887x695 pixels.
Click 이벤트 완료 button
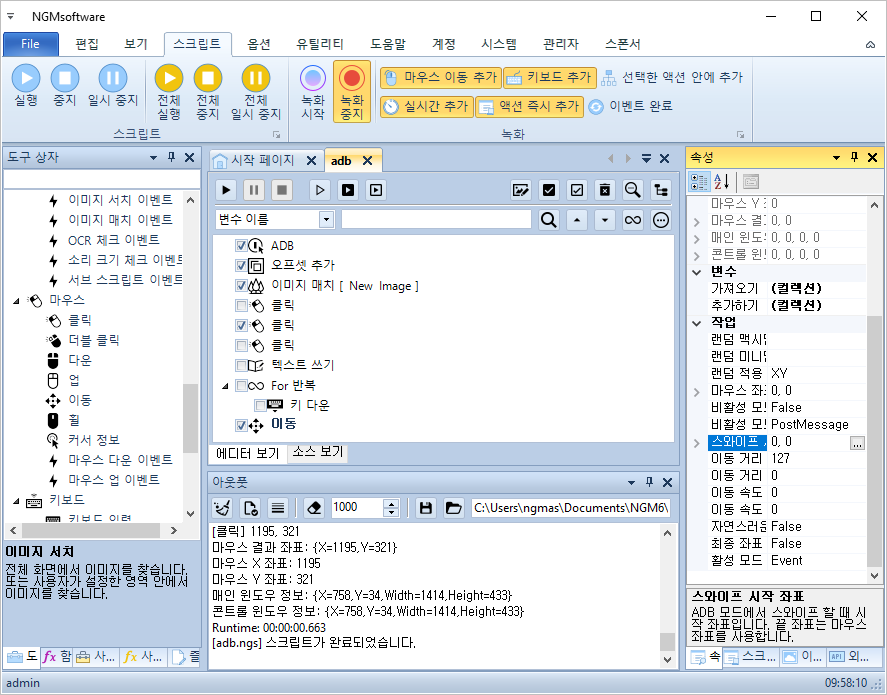tap(631, 106)
